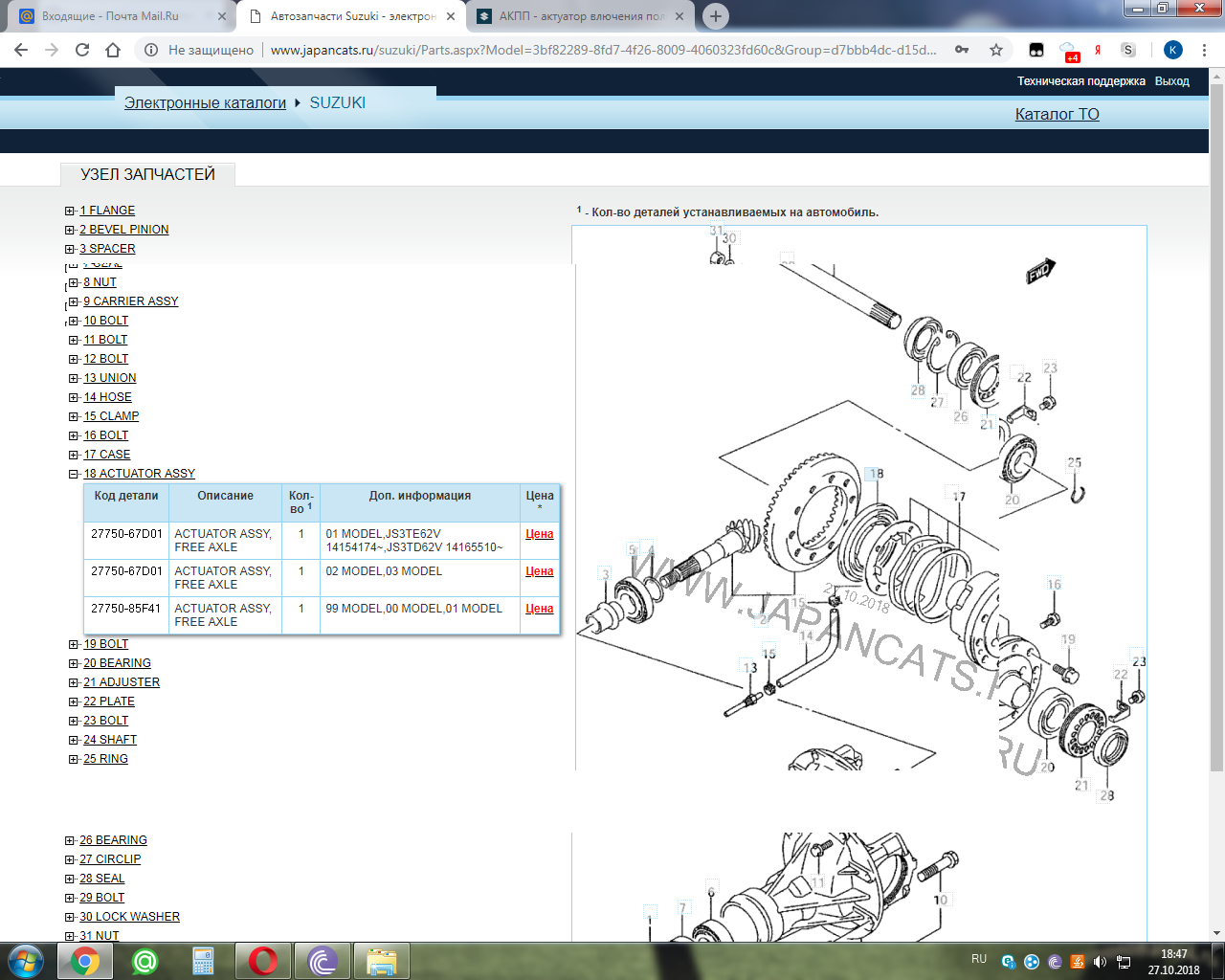
Task: Collapse the 18 ACTUATOR ASSY node
Action: point(74,474)
